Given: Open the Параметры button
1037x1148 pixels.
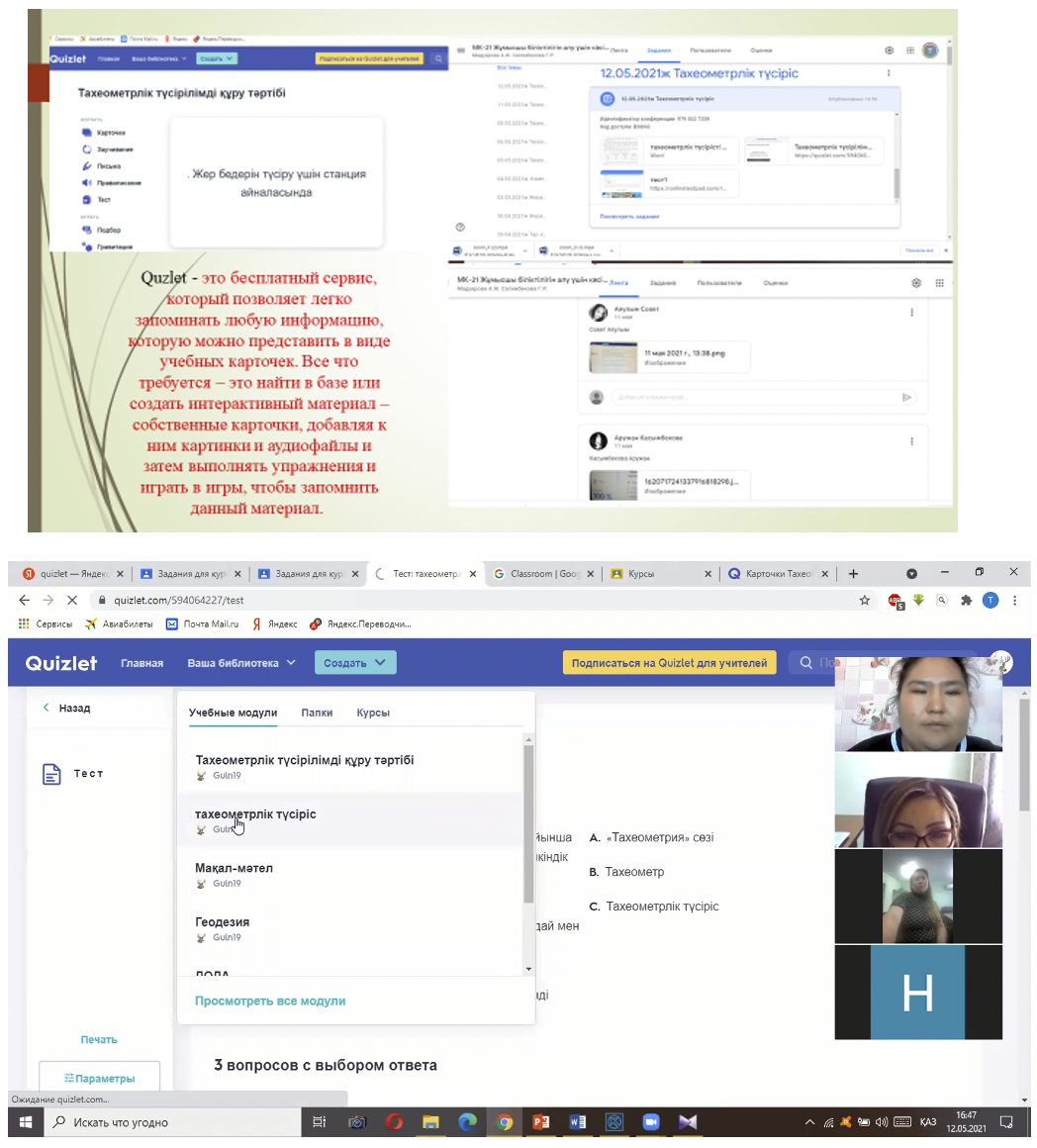Looking at the screenshot, I should [x=99, y=1078].
